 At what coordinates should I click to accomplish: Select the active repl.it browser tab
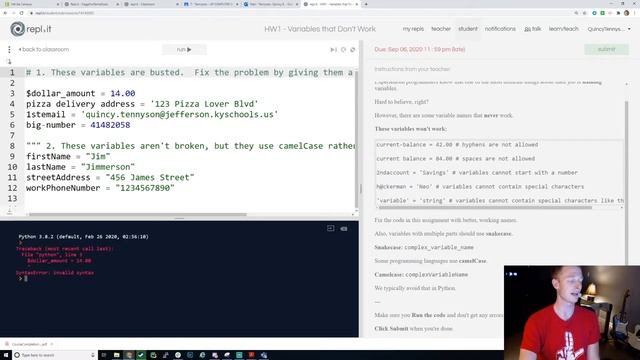pyautogui.click(x=331, y=4)
